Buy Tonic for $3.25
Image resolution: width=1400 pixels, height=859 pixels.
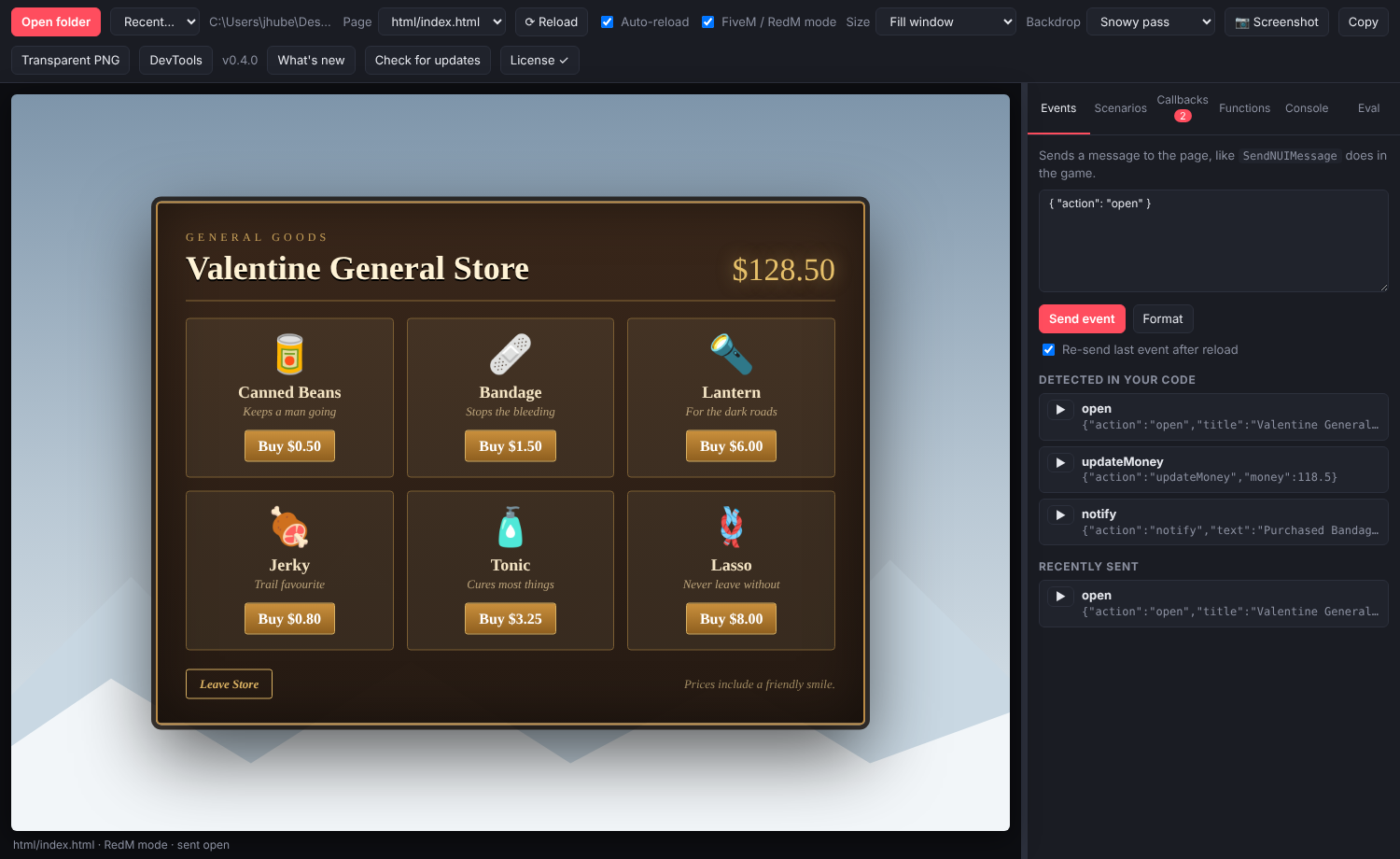pyautogui.click(x=511, y=619)
